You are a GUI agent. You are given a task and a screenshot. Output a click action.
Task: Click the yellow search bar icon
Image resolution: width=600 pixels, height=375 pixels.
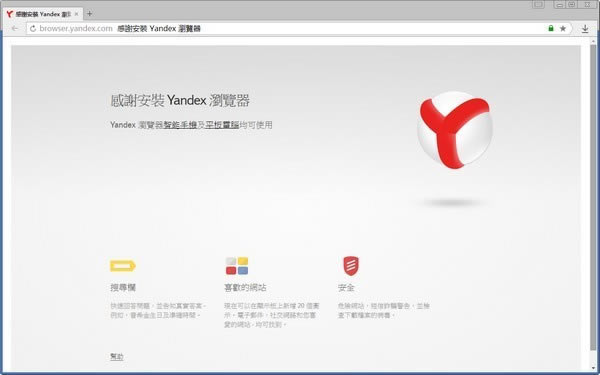[x=122, y=266]
